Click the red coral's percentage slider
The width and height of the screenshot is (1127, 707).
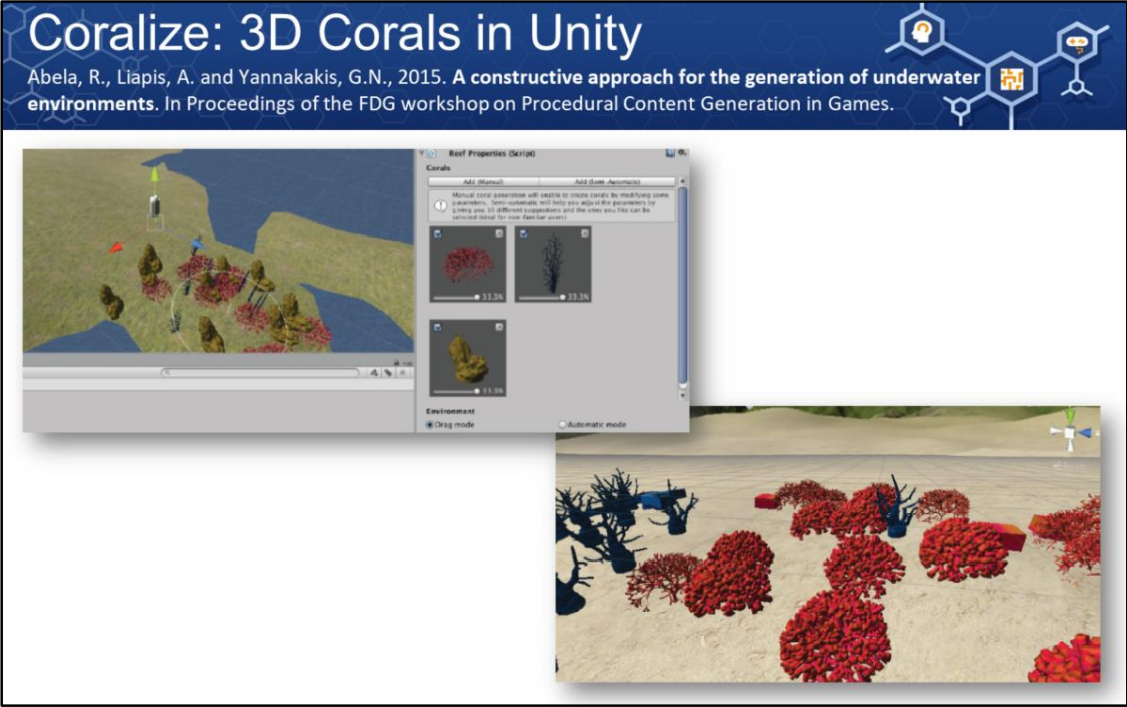(x=456, y=297)
